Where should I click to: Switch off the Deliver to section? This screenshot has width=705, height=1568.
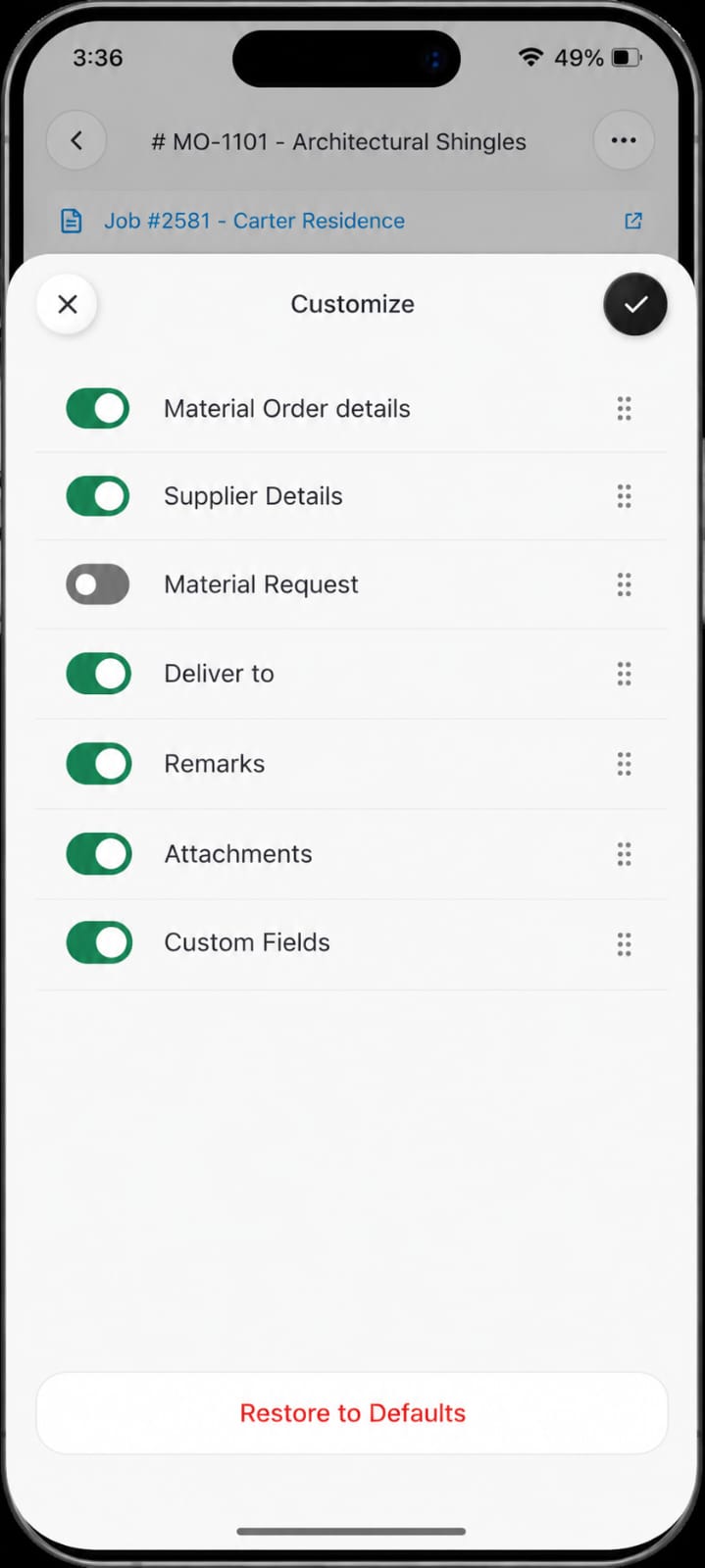(98, 674)
